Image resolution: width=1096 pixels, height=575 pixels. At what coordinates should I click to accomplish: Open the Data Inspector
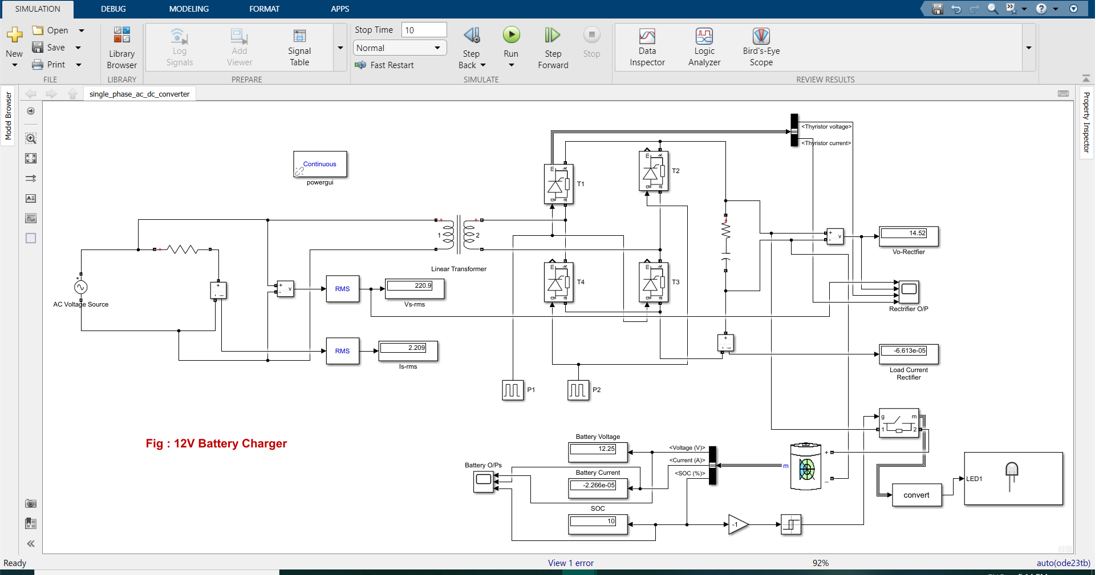coord(647,48)
